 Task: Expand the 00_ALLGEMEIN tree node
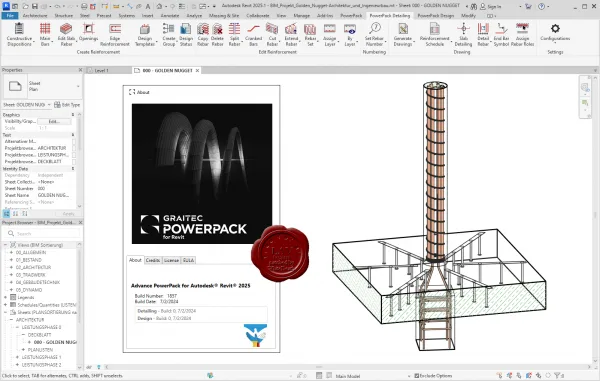pyautogui.click(x=11, y=252)
